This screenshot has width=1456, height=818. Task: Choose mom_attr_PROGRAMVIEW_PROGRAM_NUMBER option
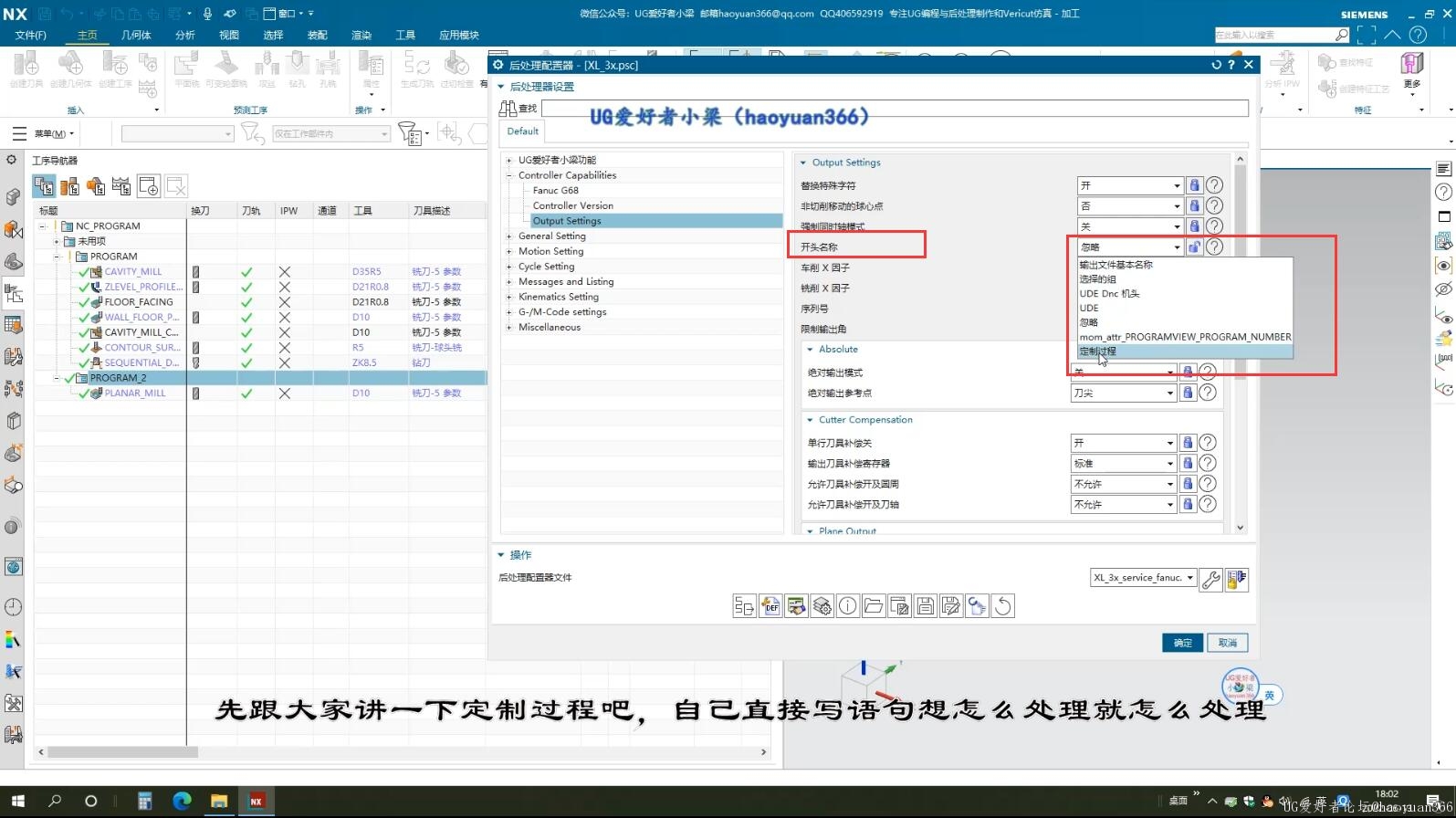pyautogui.click(x=1185, y=337)
